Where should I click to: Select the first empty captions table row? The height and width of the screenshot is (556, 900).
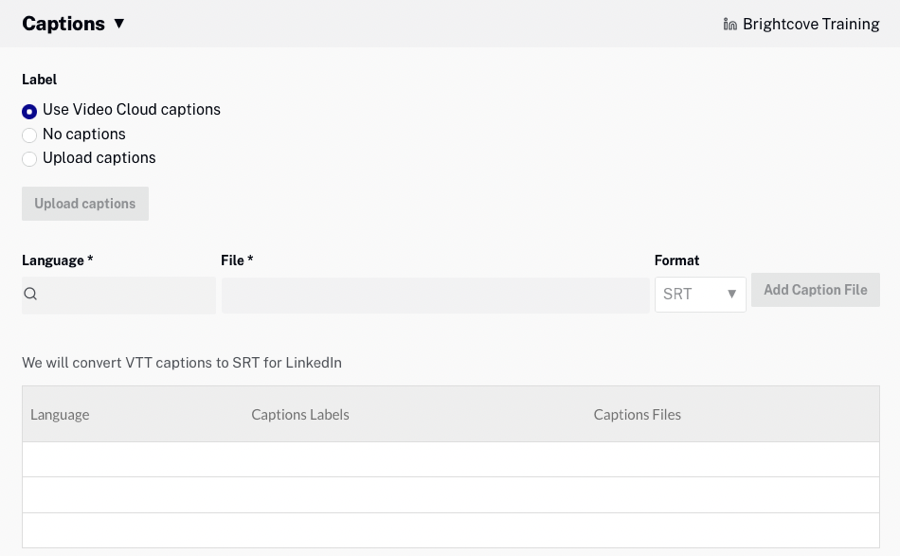coord(450,460)
